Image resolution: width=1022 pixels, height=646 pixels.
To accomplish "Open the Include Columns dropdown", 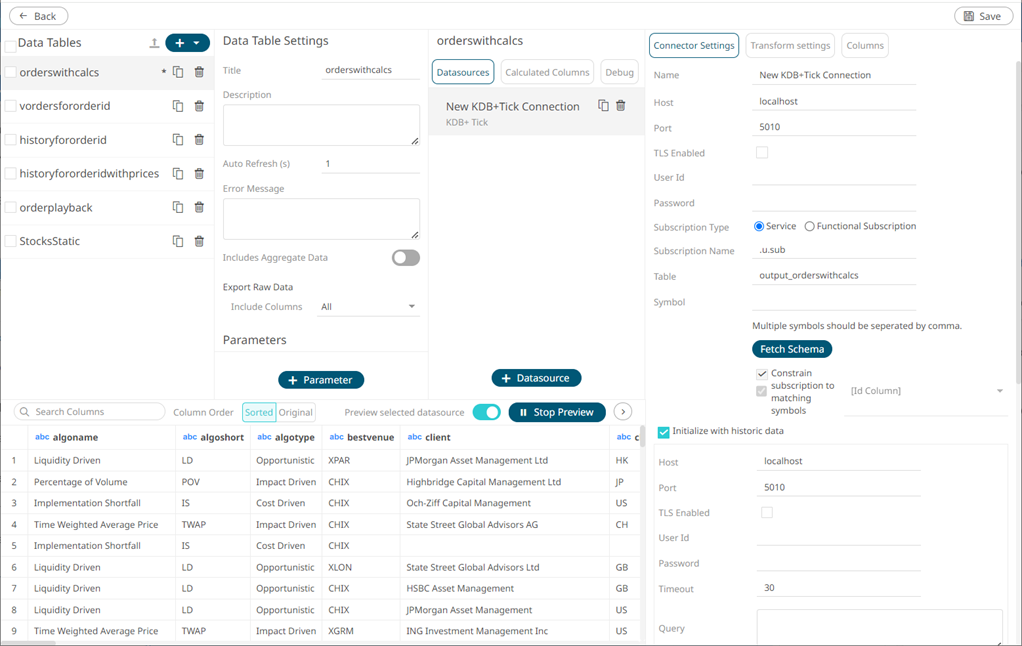I will [368, 307].
